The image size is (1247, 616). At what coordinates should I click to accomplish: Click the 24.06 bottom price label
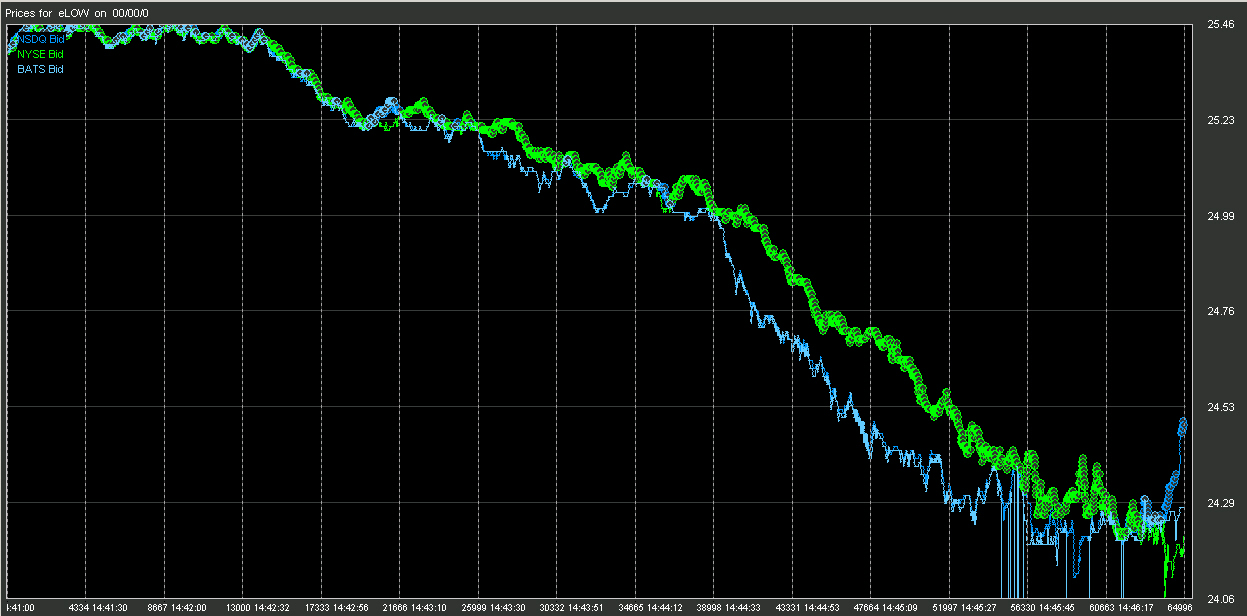click(x=1220, y=599)
